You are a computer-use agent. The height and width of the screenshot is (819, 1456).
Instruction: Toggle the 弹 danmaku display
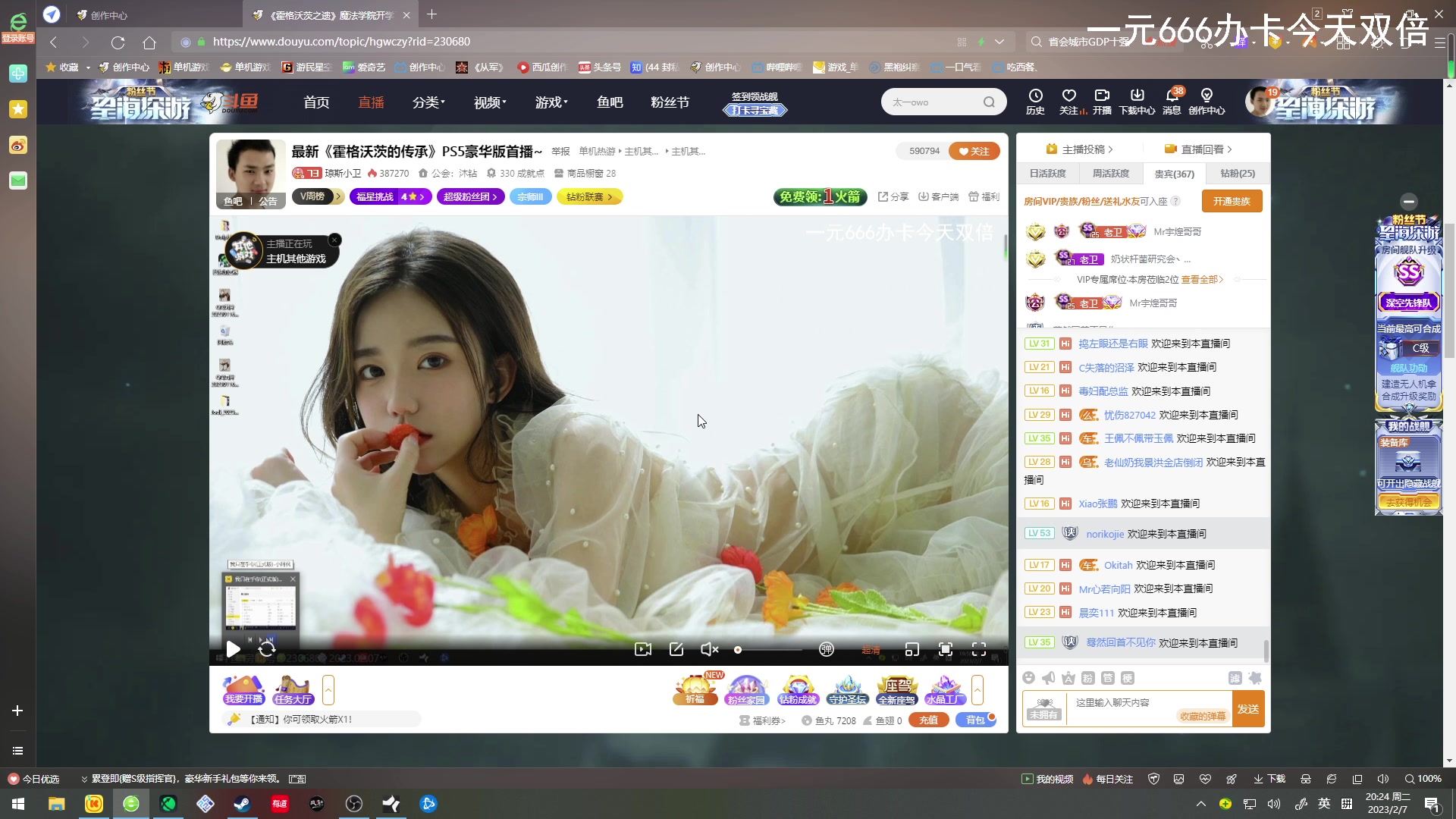click(827, 649)
